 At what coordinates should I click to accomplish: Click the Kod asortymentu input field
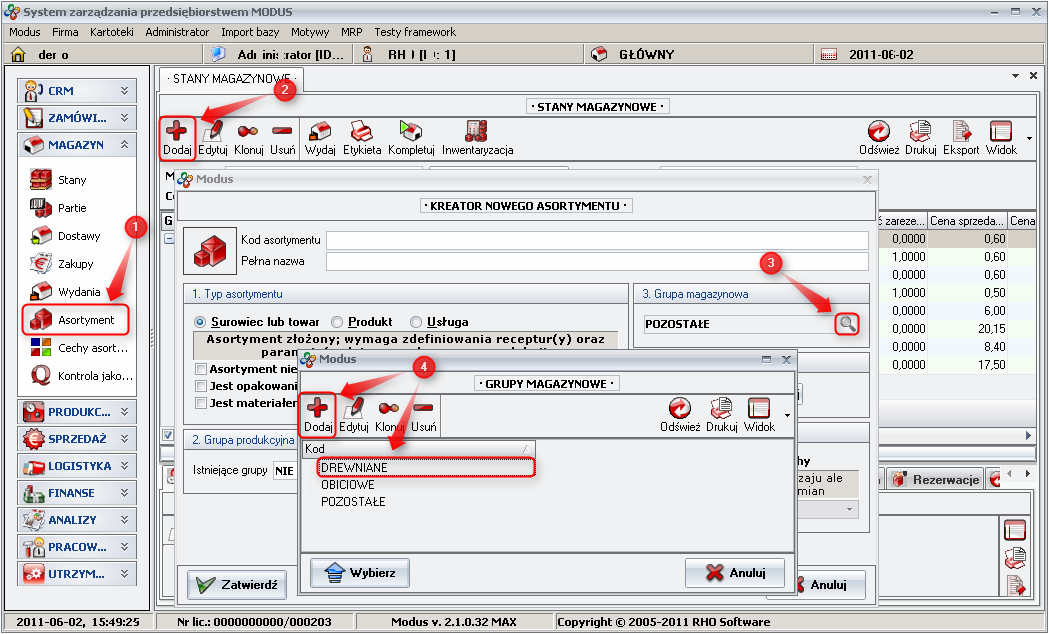(596, 241)
